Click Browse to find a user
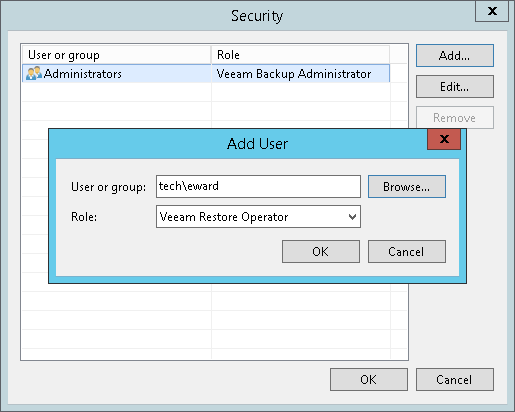Screen dimensions: 515x412 [407, 187]
